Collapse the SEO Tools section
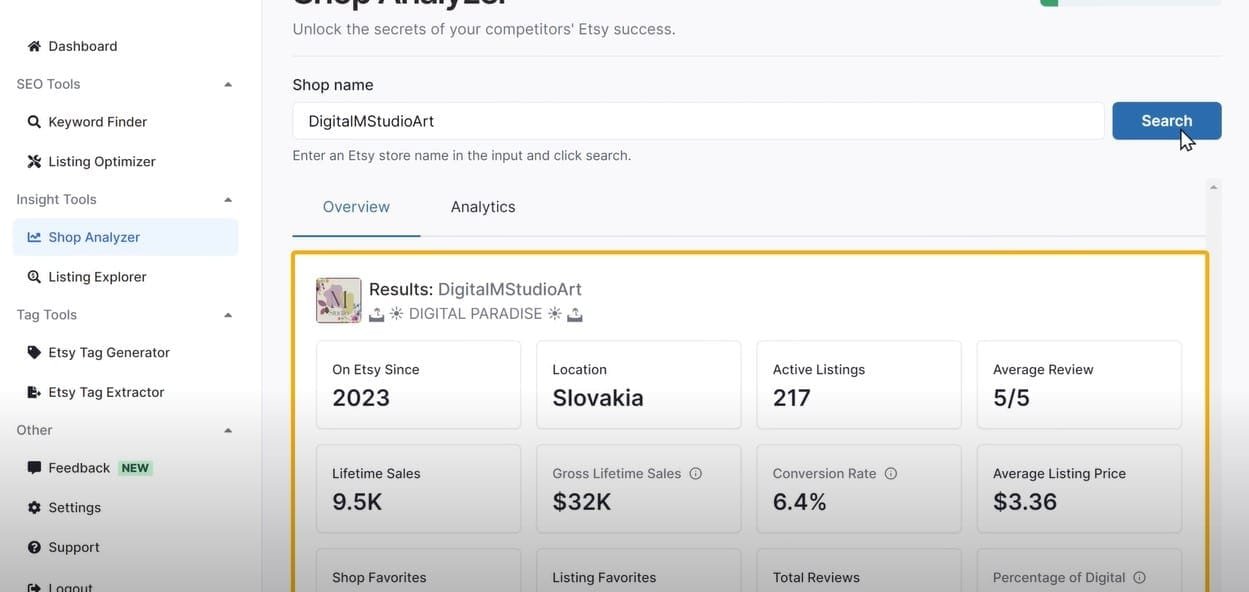Image resolution: width=1249 pixels, height=592 pixels. coord(228,85)
